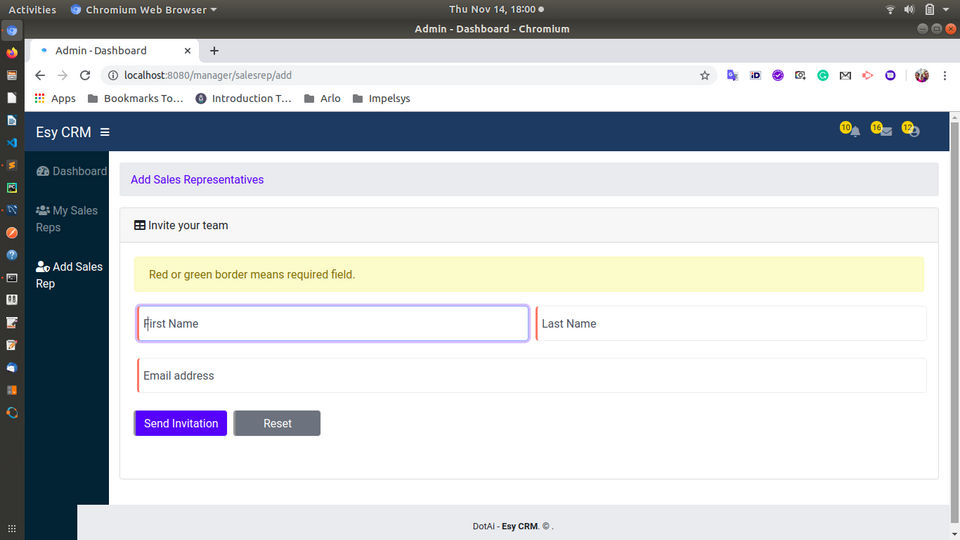Open a new browser tab
The image size is (960, 540).
click(214, 51)
